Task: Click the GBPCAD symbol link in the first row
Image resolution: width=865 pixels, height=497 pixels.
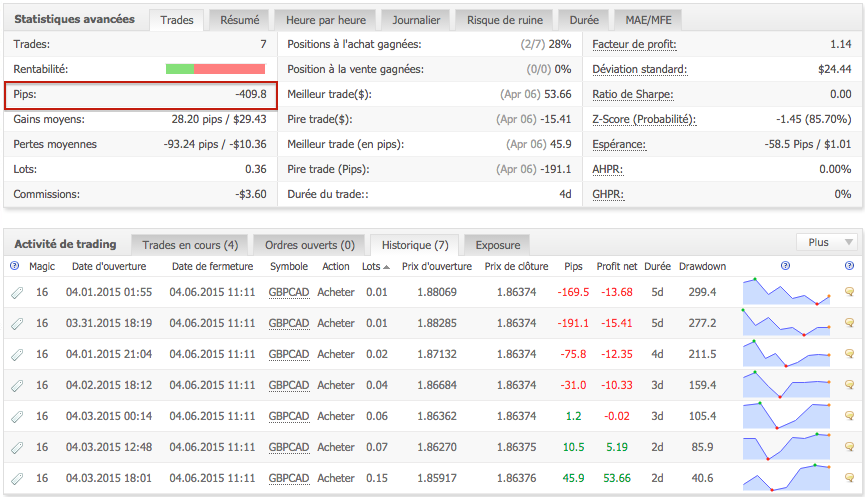Action: coord(289,292)
